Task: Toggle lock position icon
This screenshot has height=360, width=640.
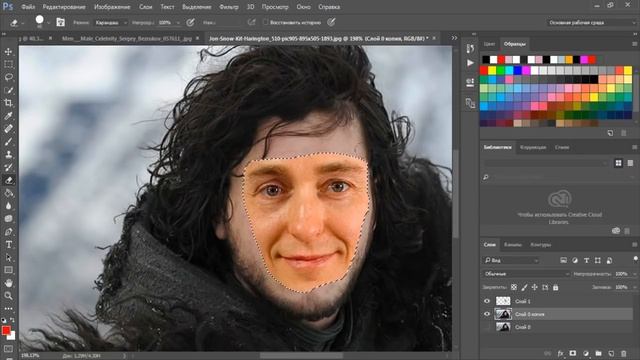Action: [x=535, y=287]
